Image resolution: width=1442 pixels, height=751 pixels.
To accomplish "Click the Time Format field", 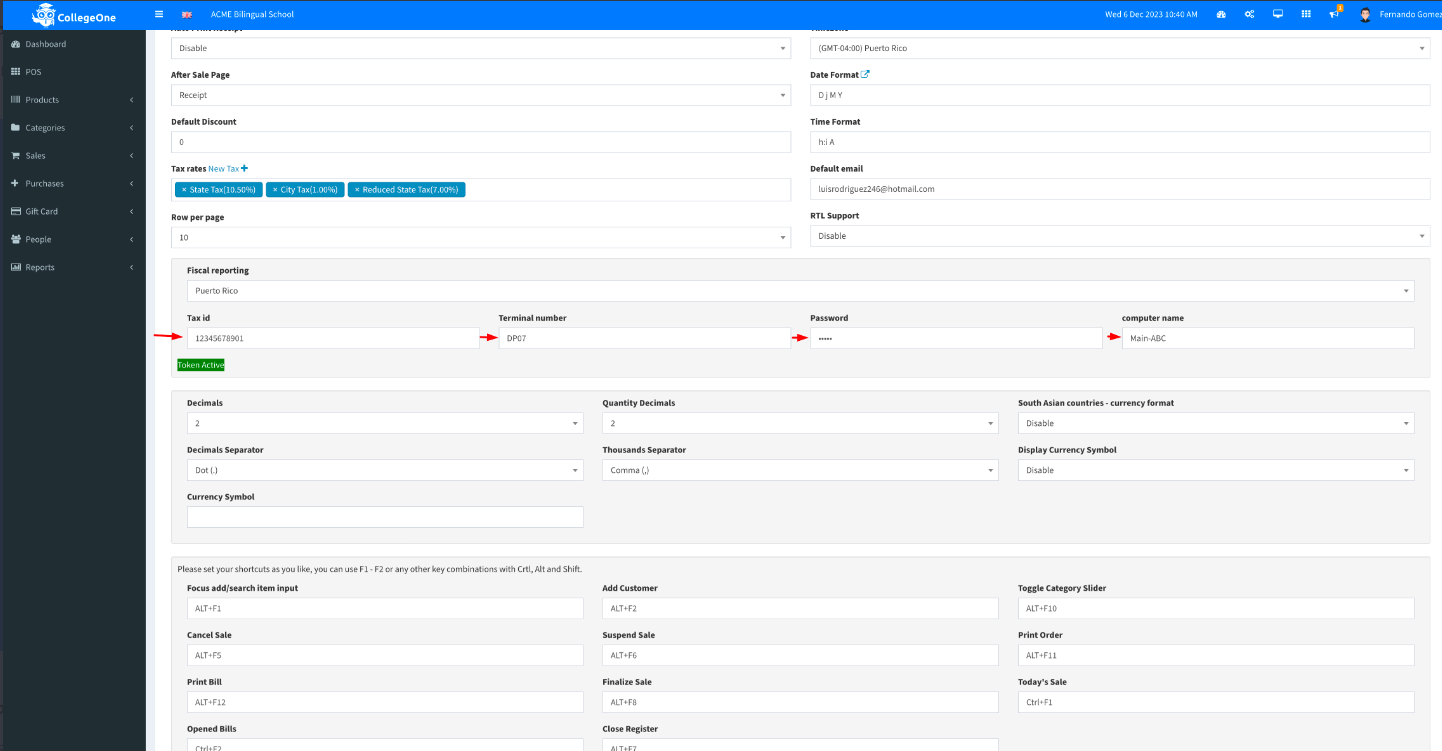I will pos(1120,142).
